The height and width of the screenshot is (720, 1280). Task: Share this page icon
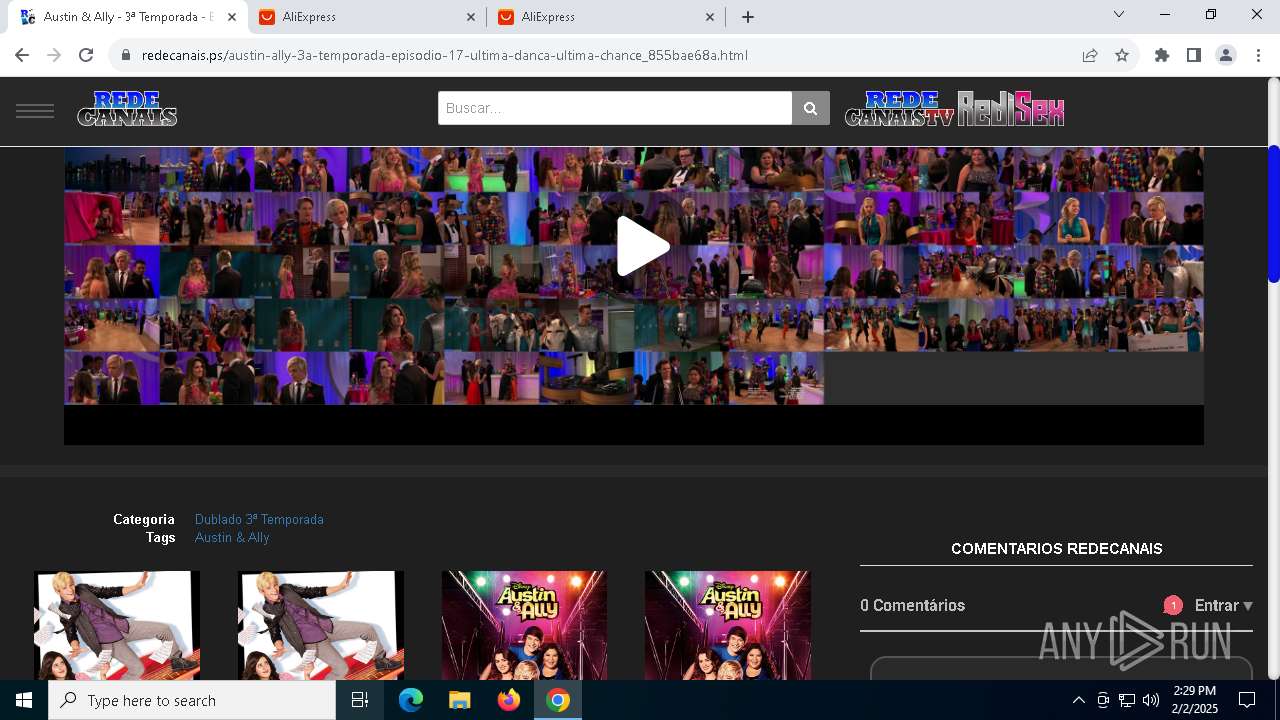tap(1090, 55)
